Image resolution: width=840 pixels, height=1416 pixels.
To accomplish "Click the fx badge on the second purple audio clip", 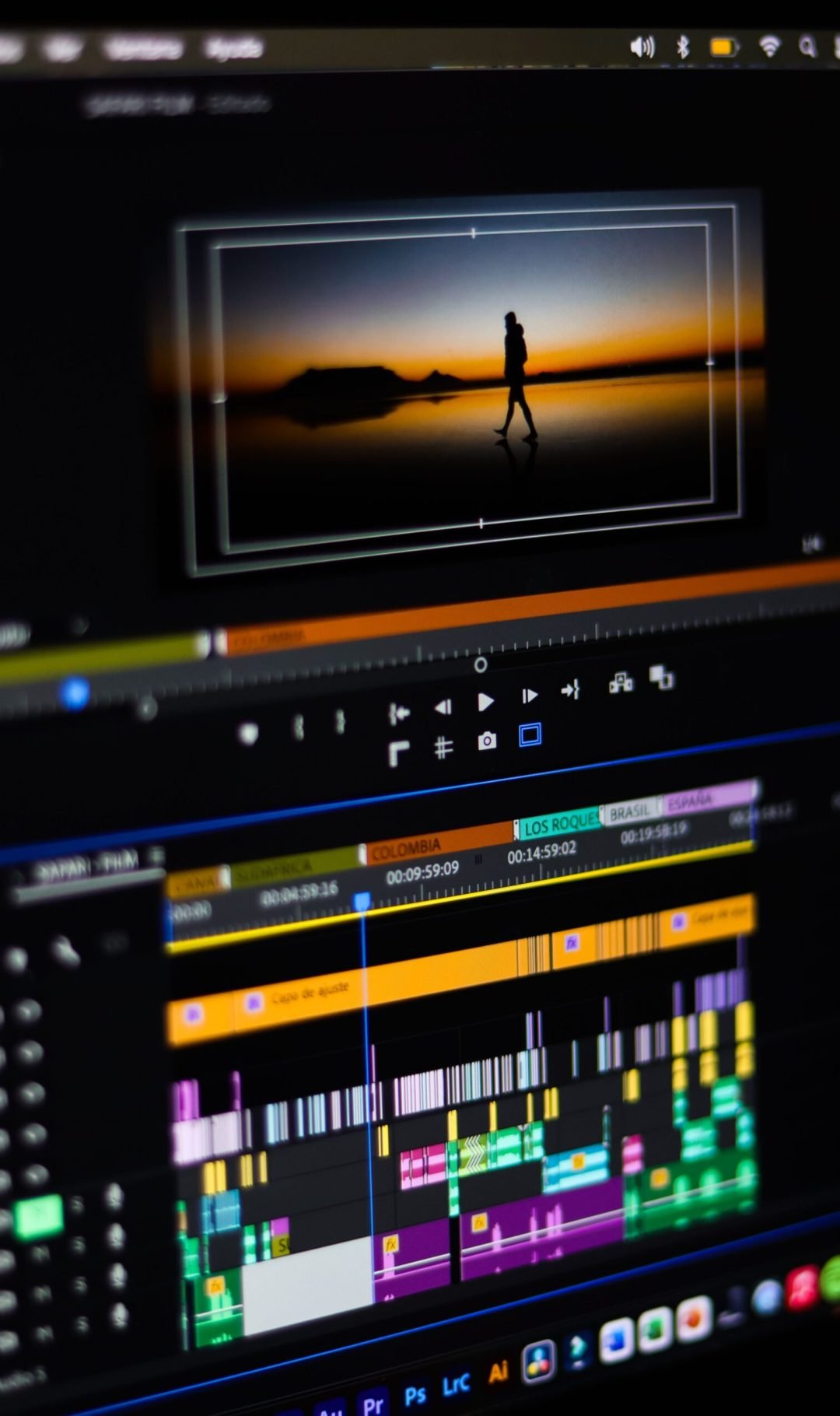I will tap(479, 1223).
